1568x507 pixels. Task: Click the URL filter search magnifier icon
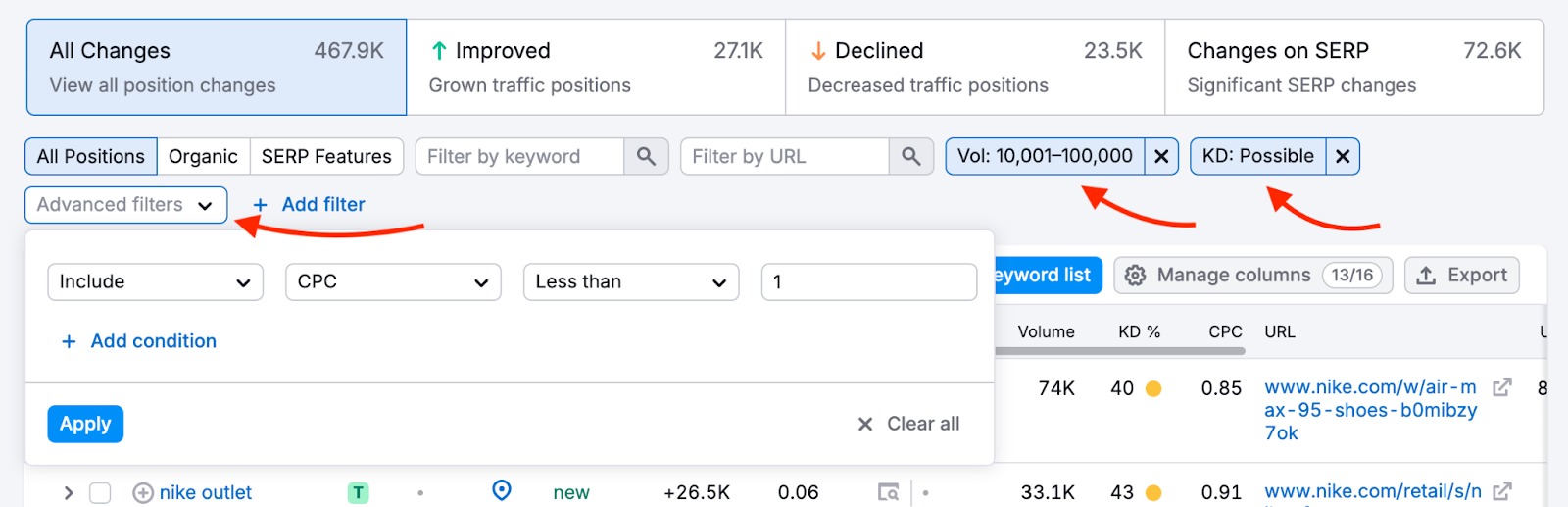(x=910, y=157)
